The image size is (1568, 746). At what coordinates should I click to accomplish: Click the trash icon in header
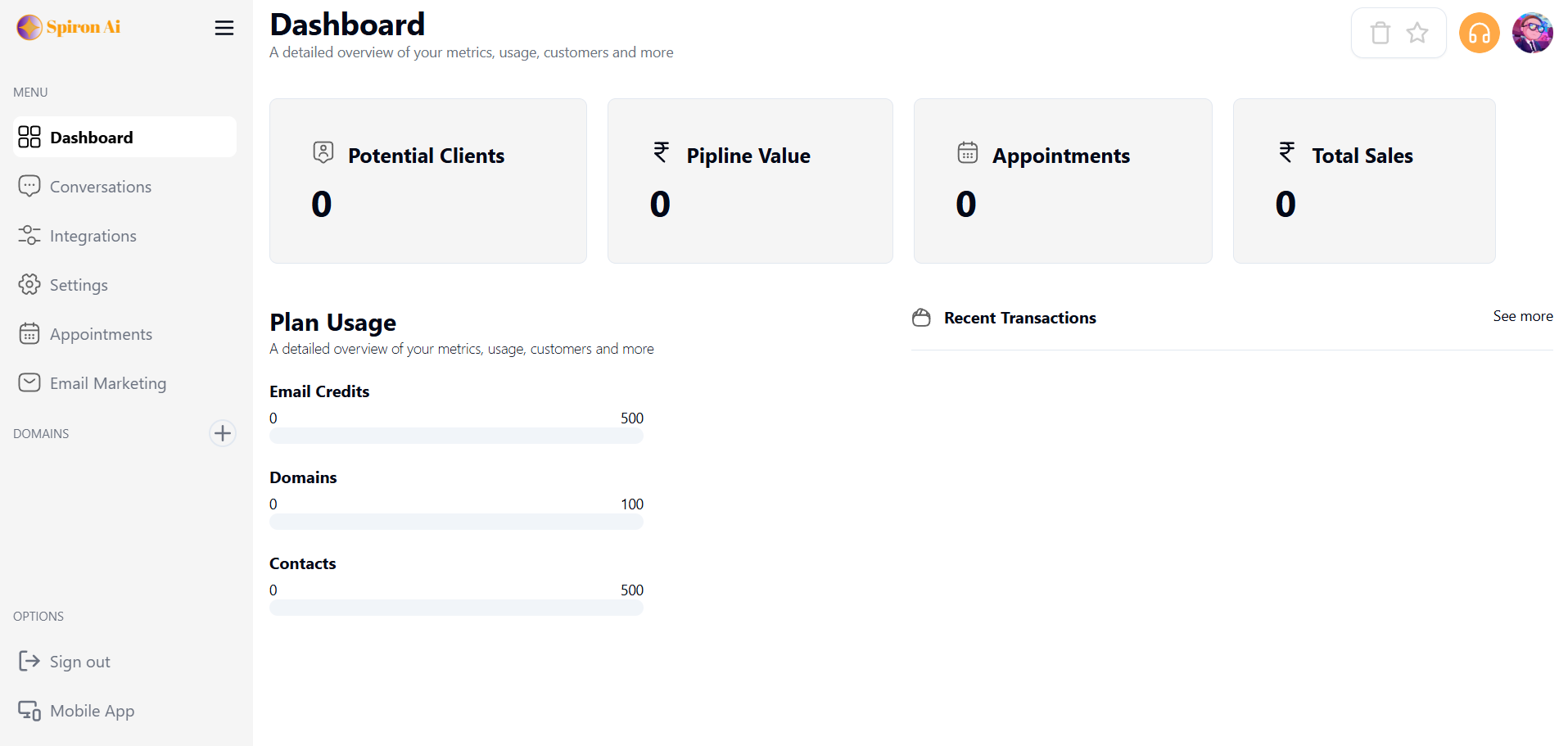point(1380,33)
